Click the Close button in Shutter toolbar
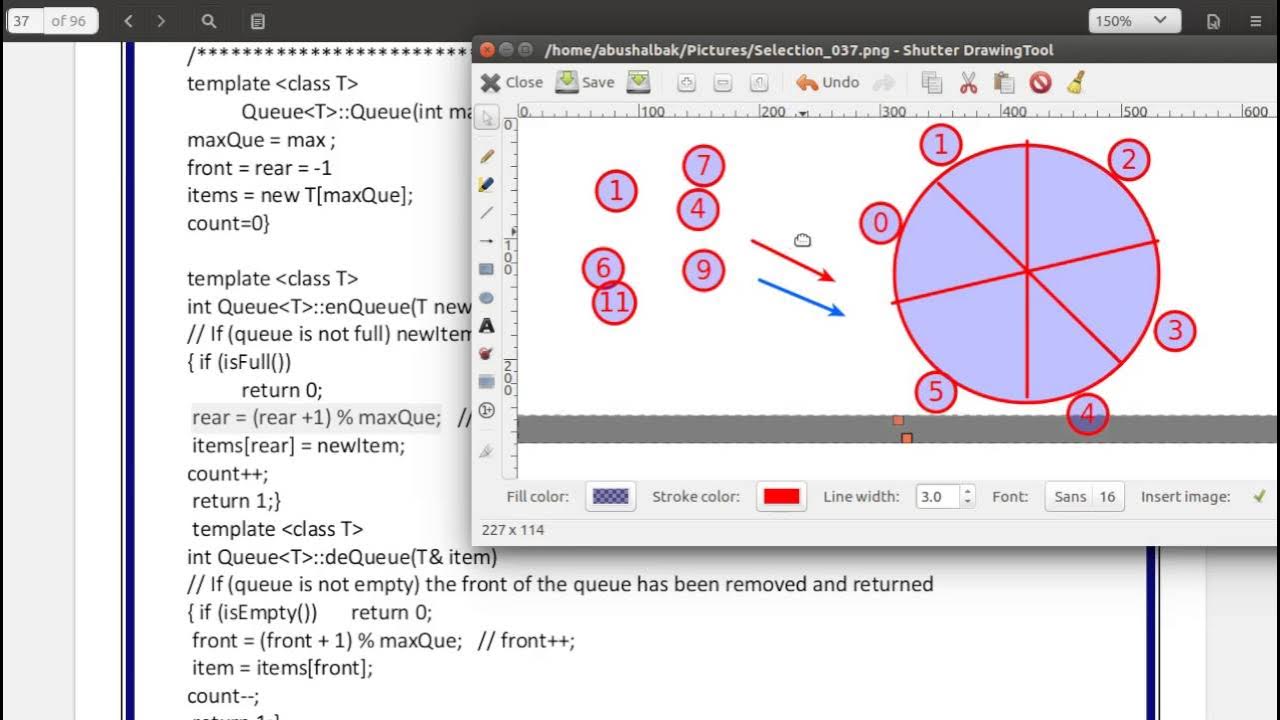Image resolution: width=1280 pixels, height=720 pixels. 512,82
